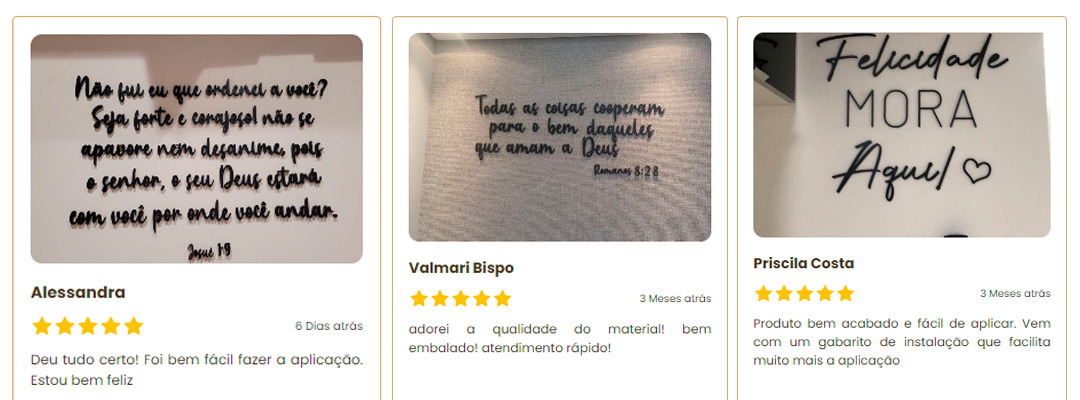Click '3 Meses atrás' on Valmari's review
The image size is (1080, 400).
676,299
